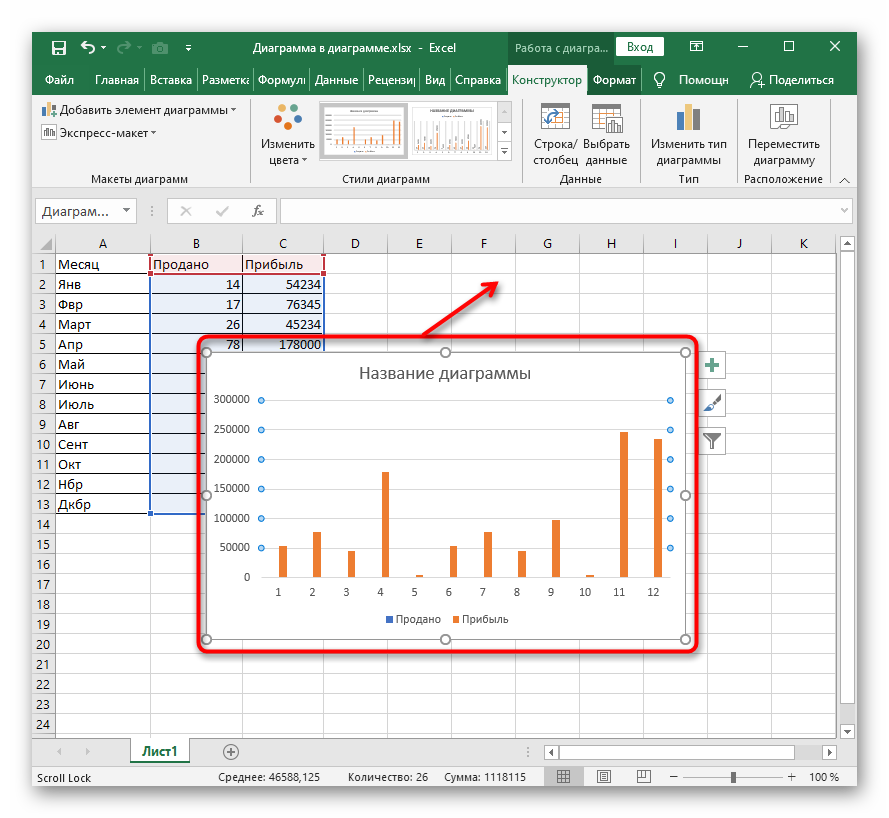Viewport: 889px width, 818px height.
Task: Select column G header
Action: tap(547, 244)
